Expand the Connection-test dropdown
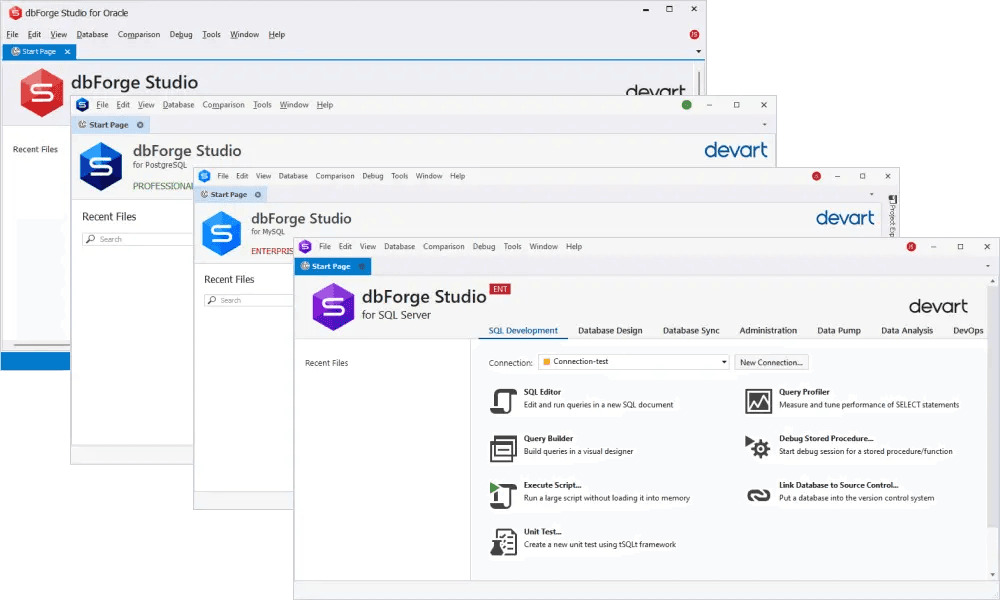1000x600 pixels. click(723, 362)
